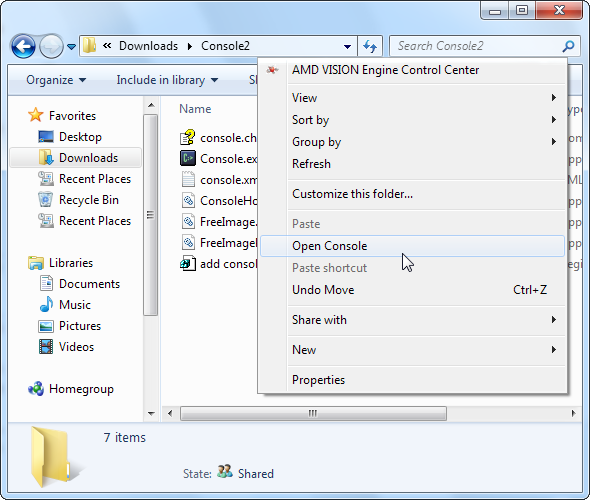
Task: Click the folder icon in address bar
Action: [x=90, y=46]
